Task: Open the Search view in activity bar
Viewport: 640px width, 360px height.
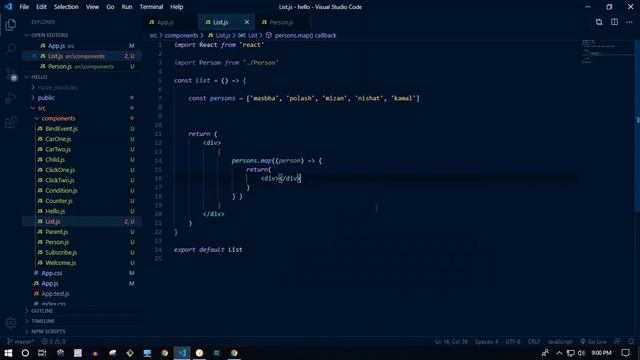Action: (11, 49)
